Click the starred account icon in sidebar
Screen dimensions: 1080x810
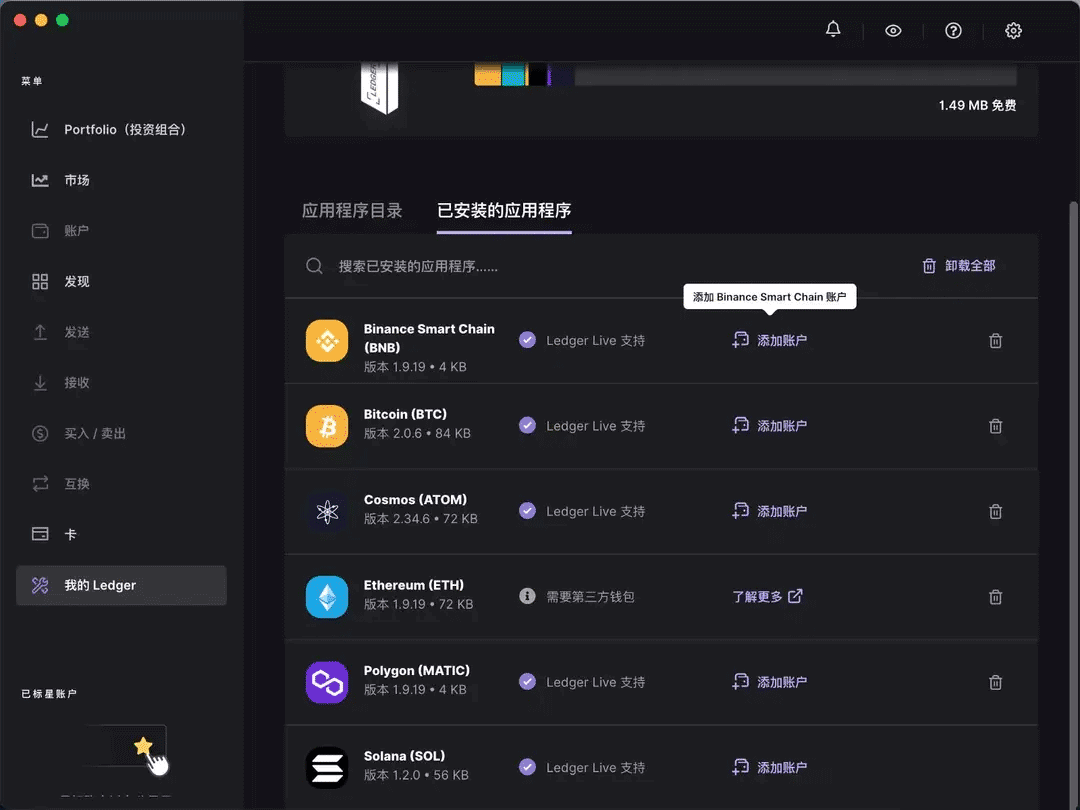click(143, 745)
